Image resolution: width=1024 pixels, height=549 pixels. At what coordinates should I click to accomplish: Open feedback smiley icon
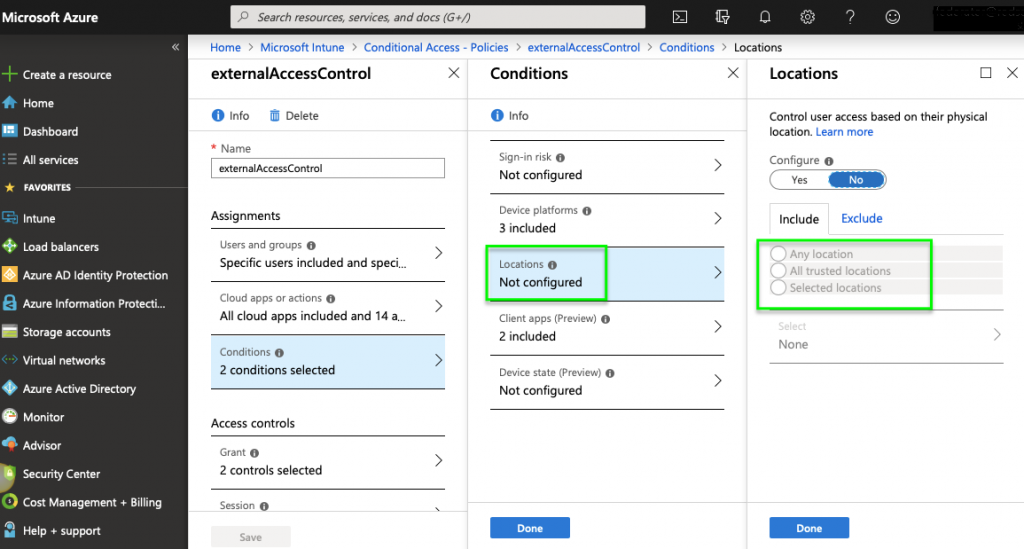point(892,17)
